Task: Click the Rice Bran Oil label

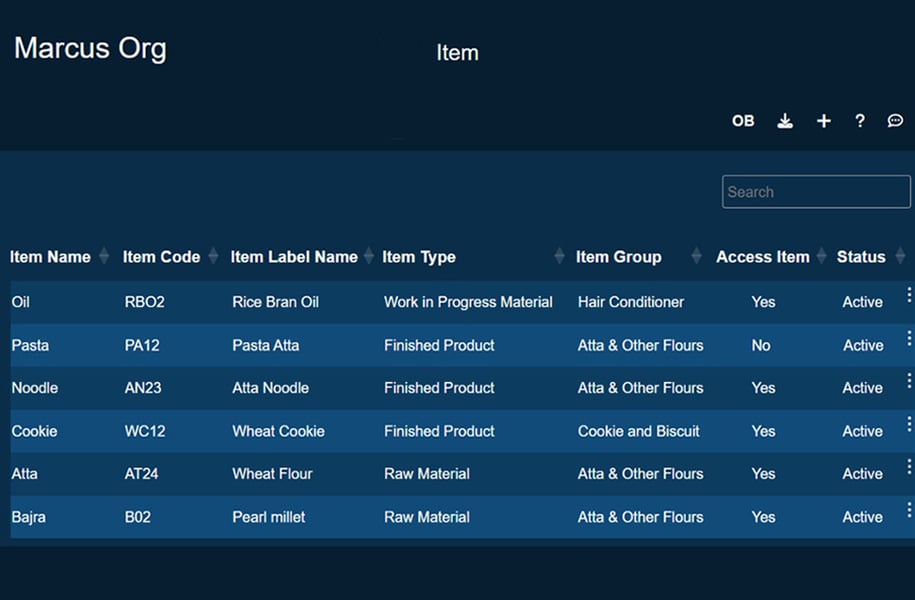Action: [x=275, y=302]
